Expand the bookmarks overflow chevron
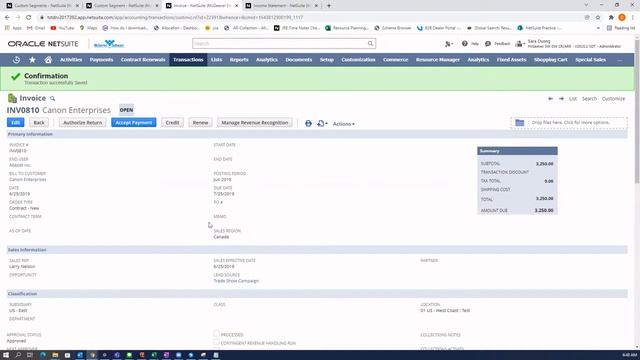Viewport: 640px width, 360px height. (598, 28)
